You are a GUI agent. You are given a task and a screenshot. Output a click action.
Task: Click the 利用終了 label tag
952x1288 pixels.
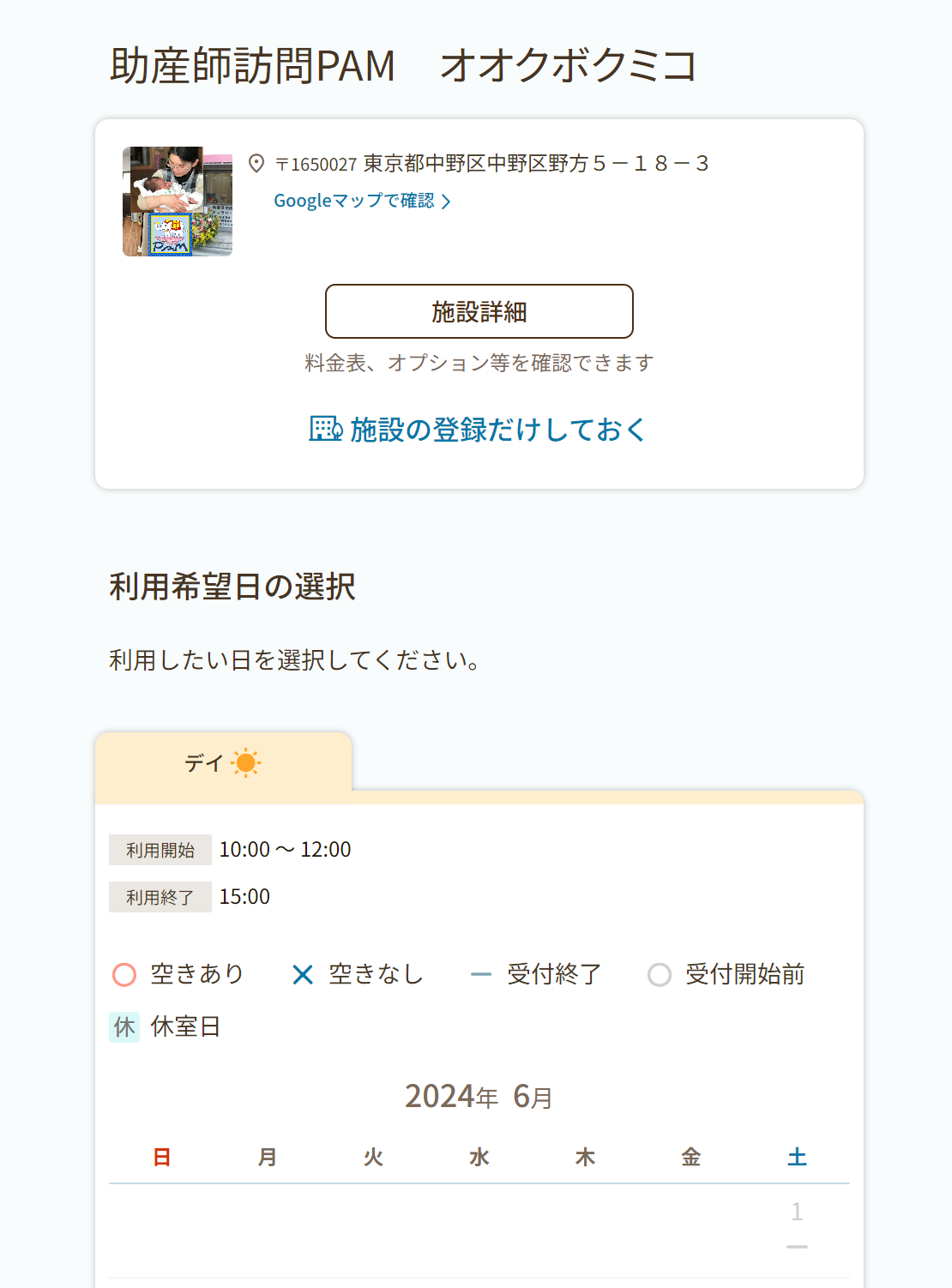(x=160, y=897)
